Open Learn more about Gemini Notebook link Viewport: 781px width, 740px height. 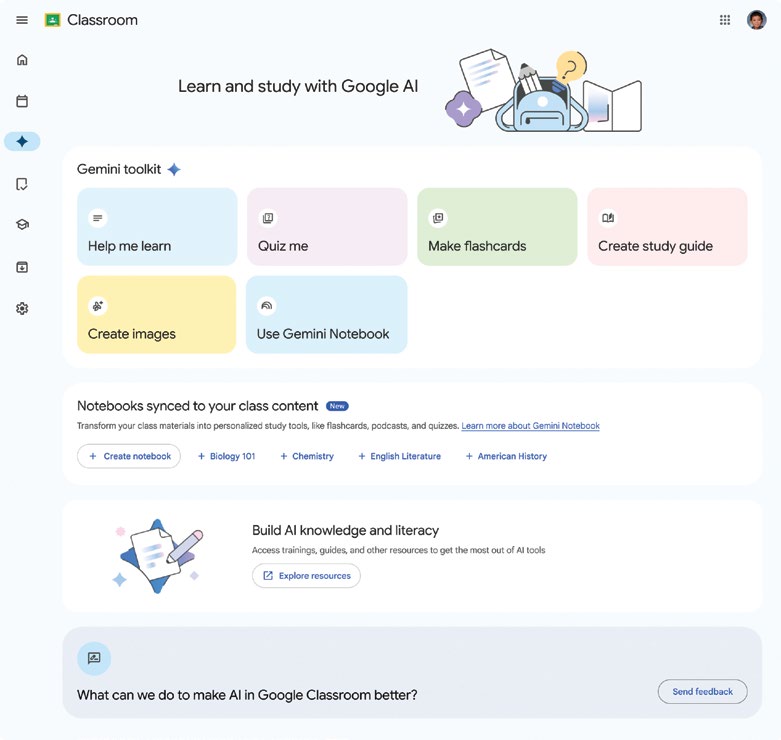[530, 426]
